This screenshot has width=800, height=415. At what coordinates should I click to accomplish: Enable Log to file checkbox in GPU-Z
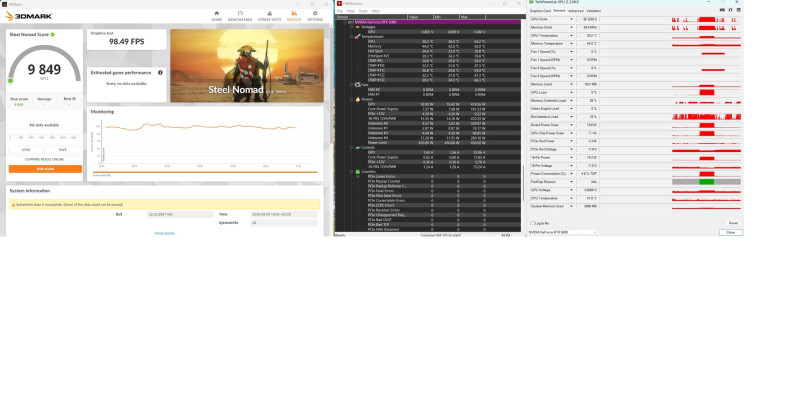tap(532, 223)
